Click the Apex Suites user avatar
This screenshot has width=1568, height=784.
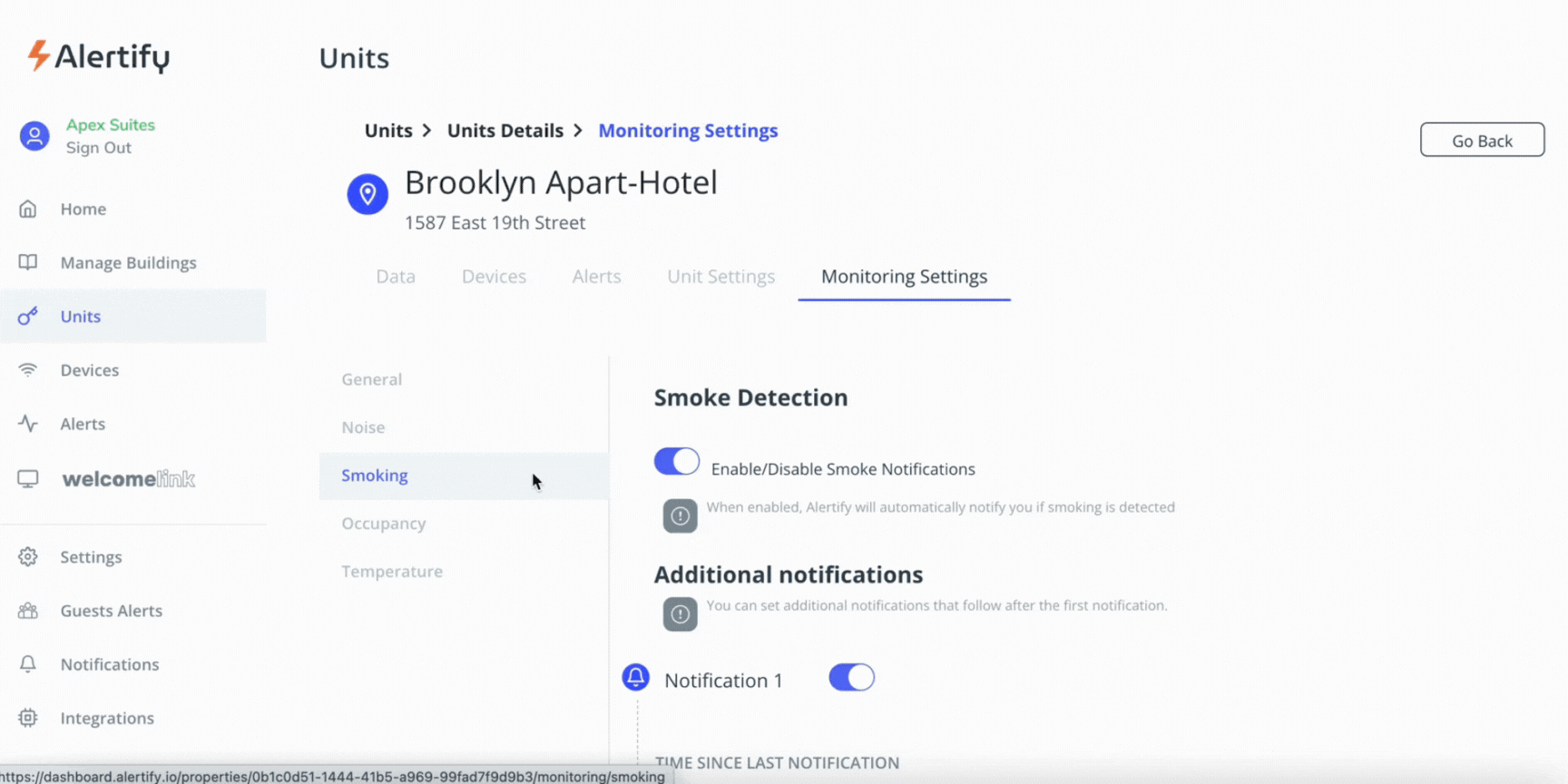pos(34,136)
